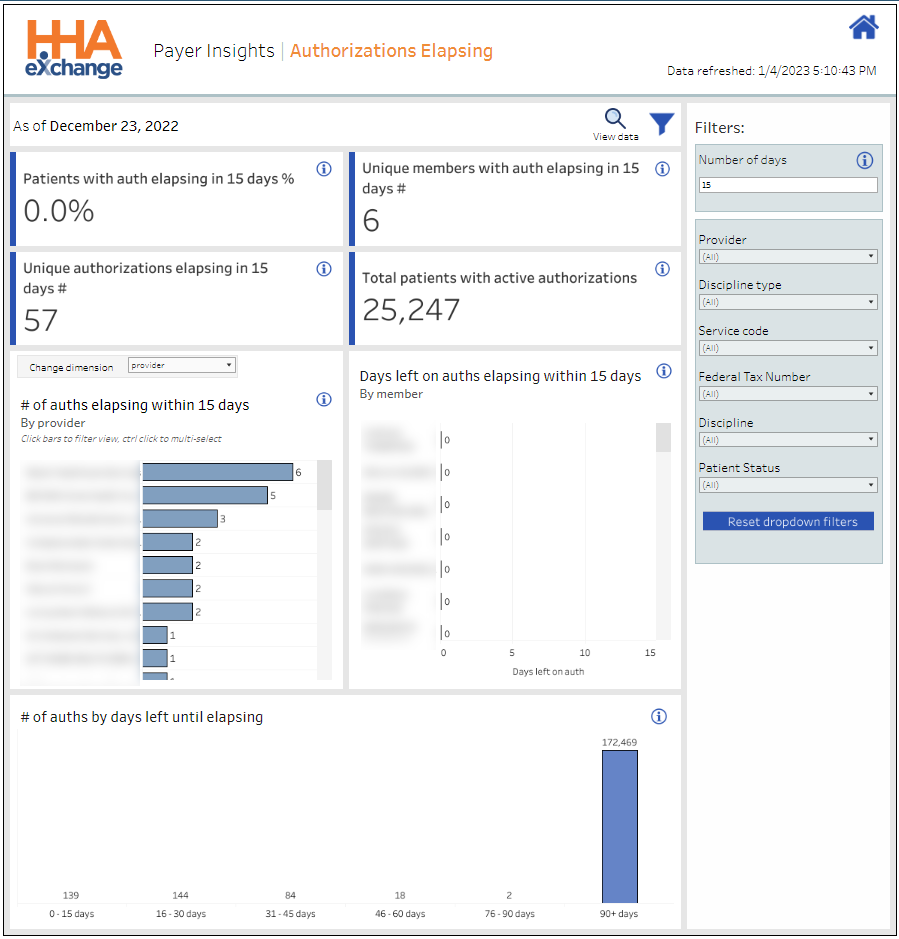The height and width of the screenshot is (939, 899).
Task: Click the 57 unique authorizations value
Action: [x=41, y=320]
